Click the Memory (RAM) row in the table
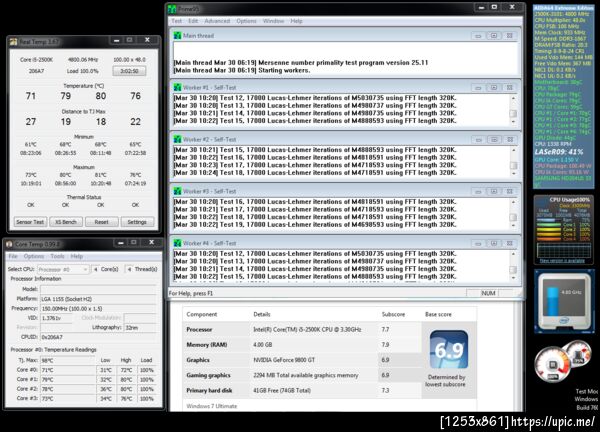 (302, 345)
